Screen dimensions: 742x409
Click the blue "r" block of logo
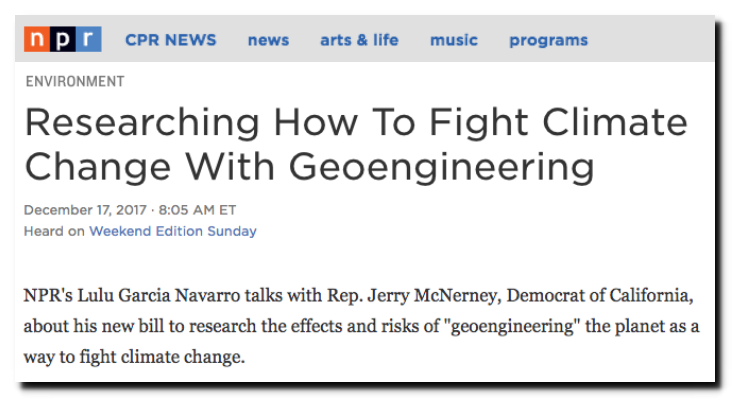point(88,39)
